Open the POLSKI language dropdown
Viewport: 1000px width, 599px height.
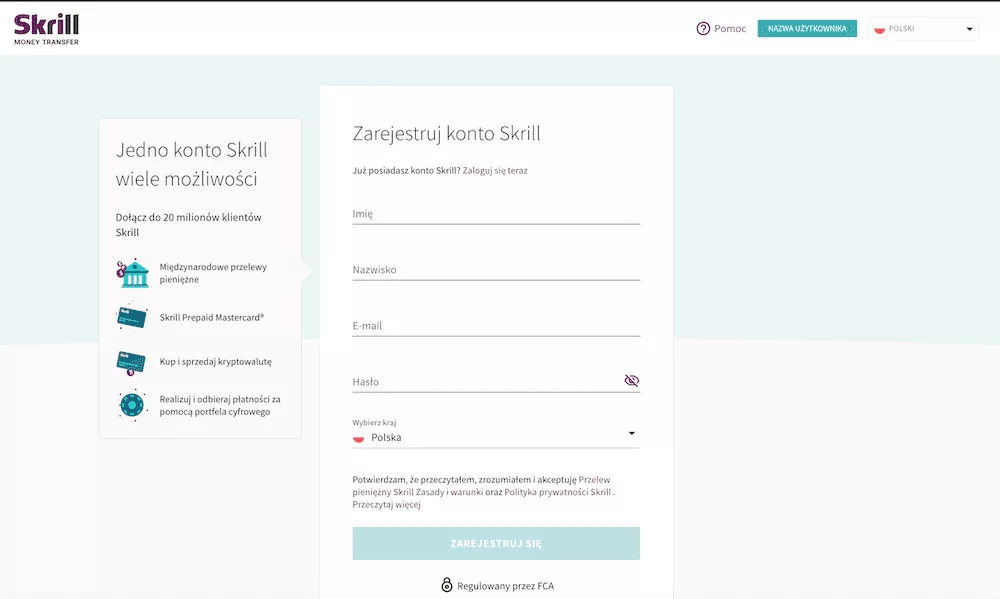tap(922, 29)
